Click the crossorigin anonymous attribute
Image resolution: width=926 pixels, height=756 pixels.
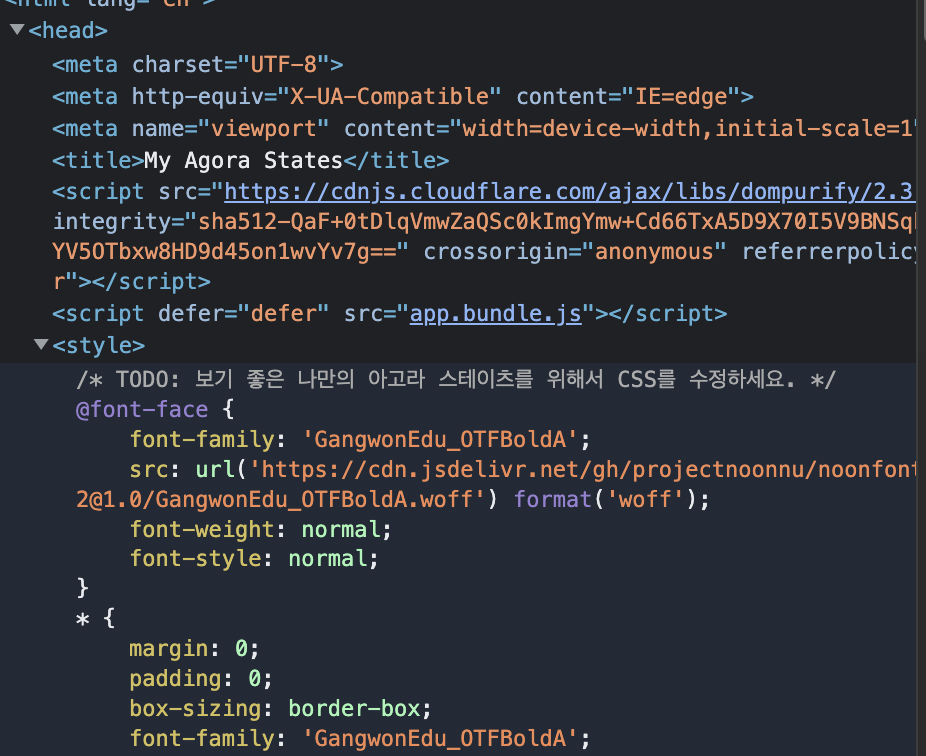point(575,252)
